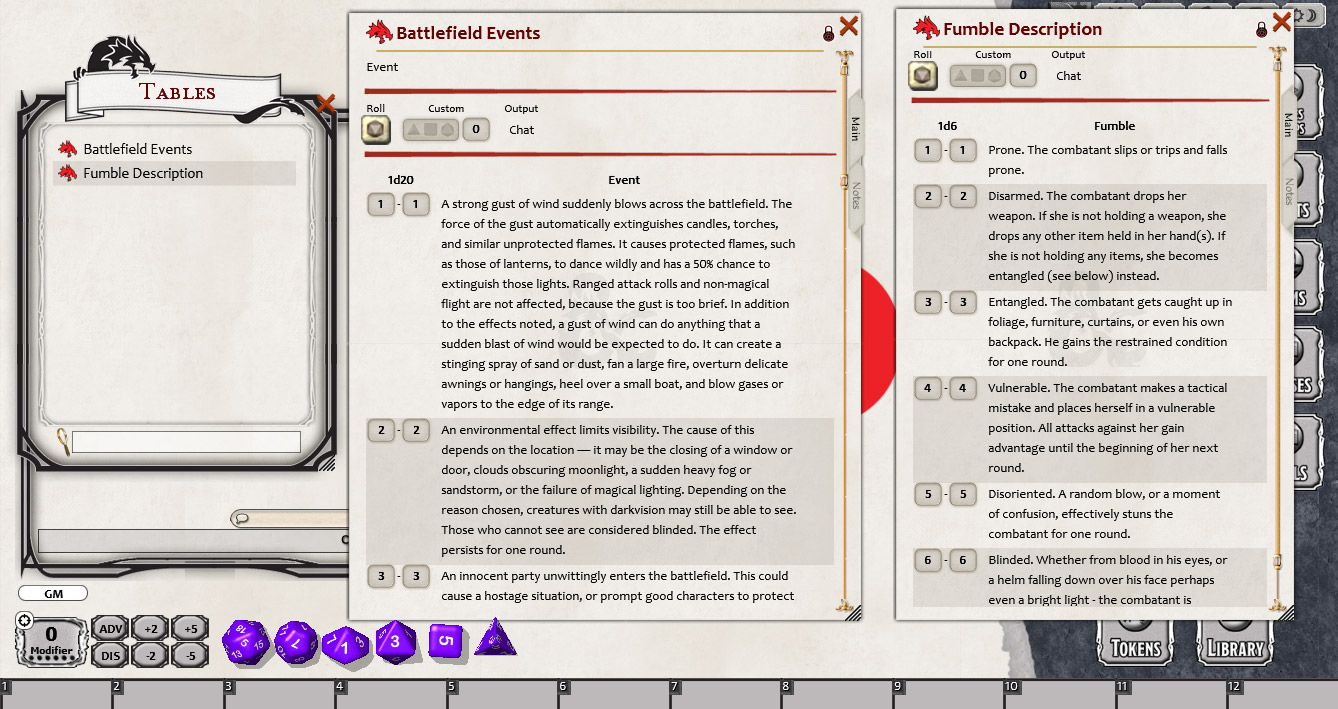Click the Roll die icon in Fumble Description window
Image resolution: width=1338 pixels, height=709 pixels.
(x=922, y=74)
